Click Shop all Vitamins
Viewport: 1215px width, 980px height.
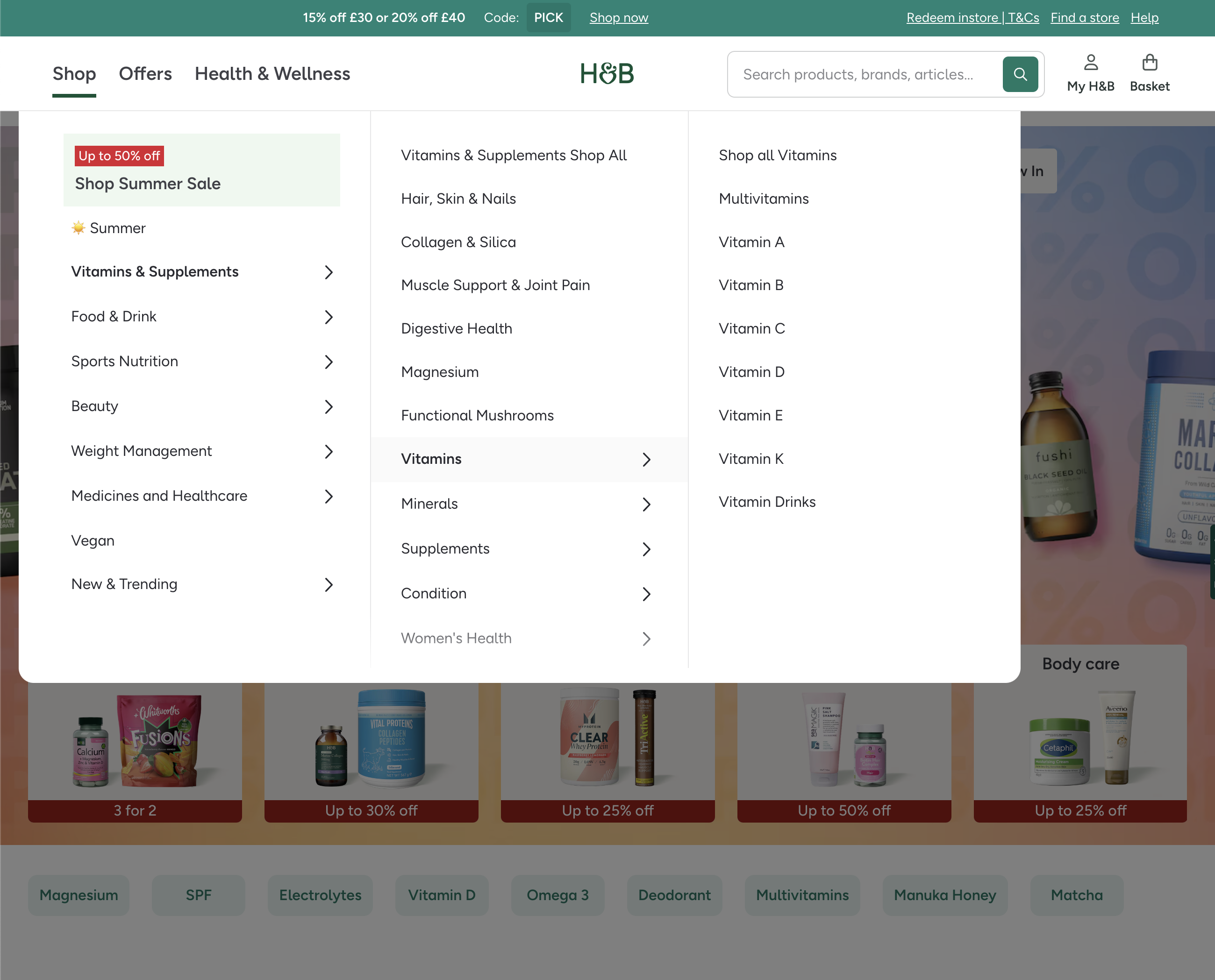click(x=778, y=155)
